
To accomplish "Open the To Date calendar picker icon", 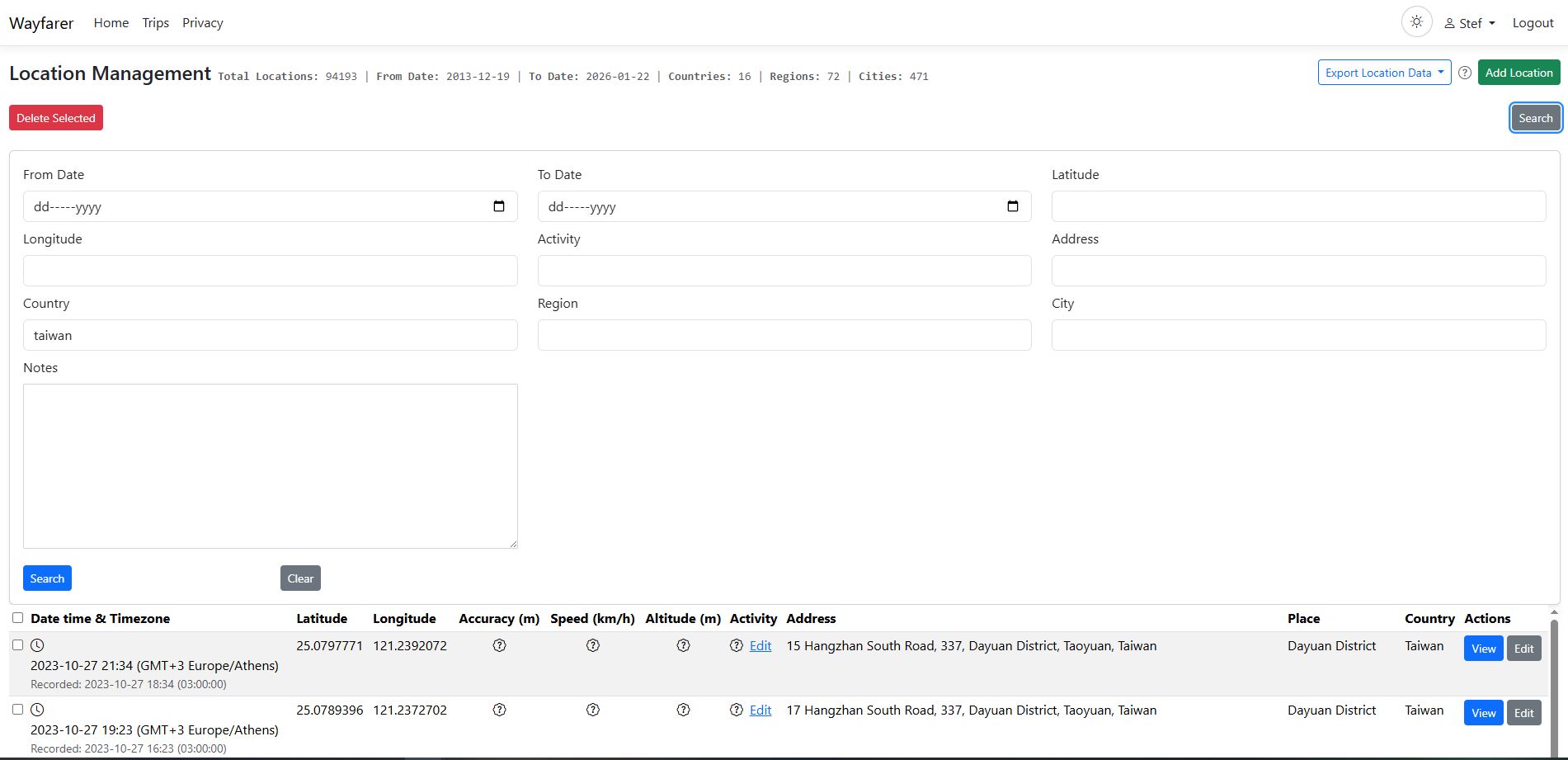I will point(1013,206).
